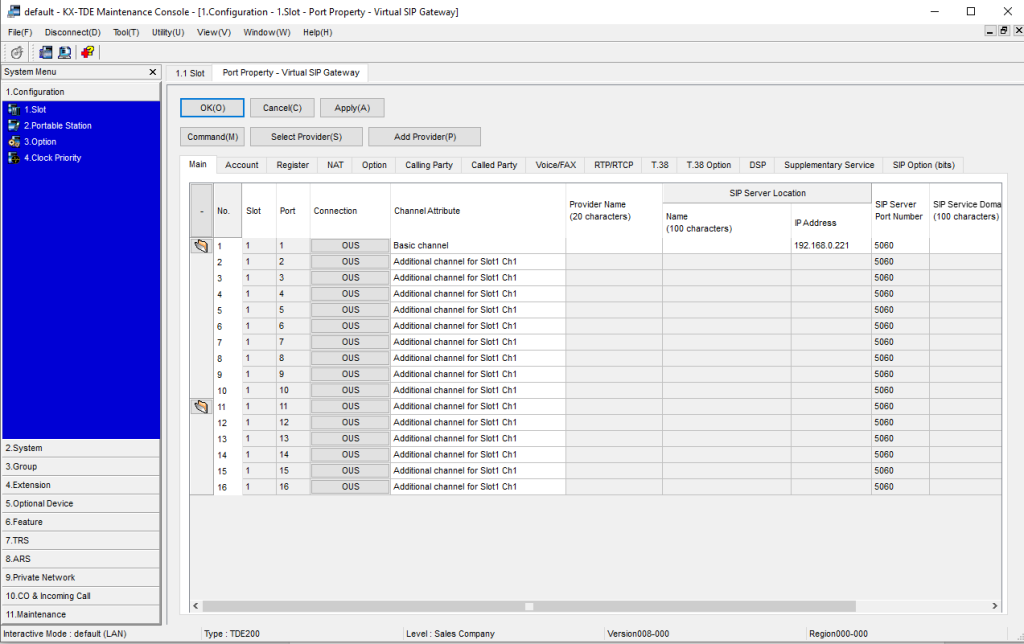Click the Apply(A) button

(x=352, y=108)
